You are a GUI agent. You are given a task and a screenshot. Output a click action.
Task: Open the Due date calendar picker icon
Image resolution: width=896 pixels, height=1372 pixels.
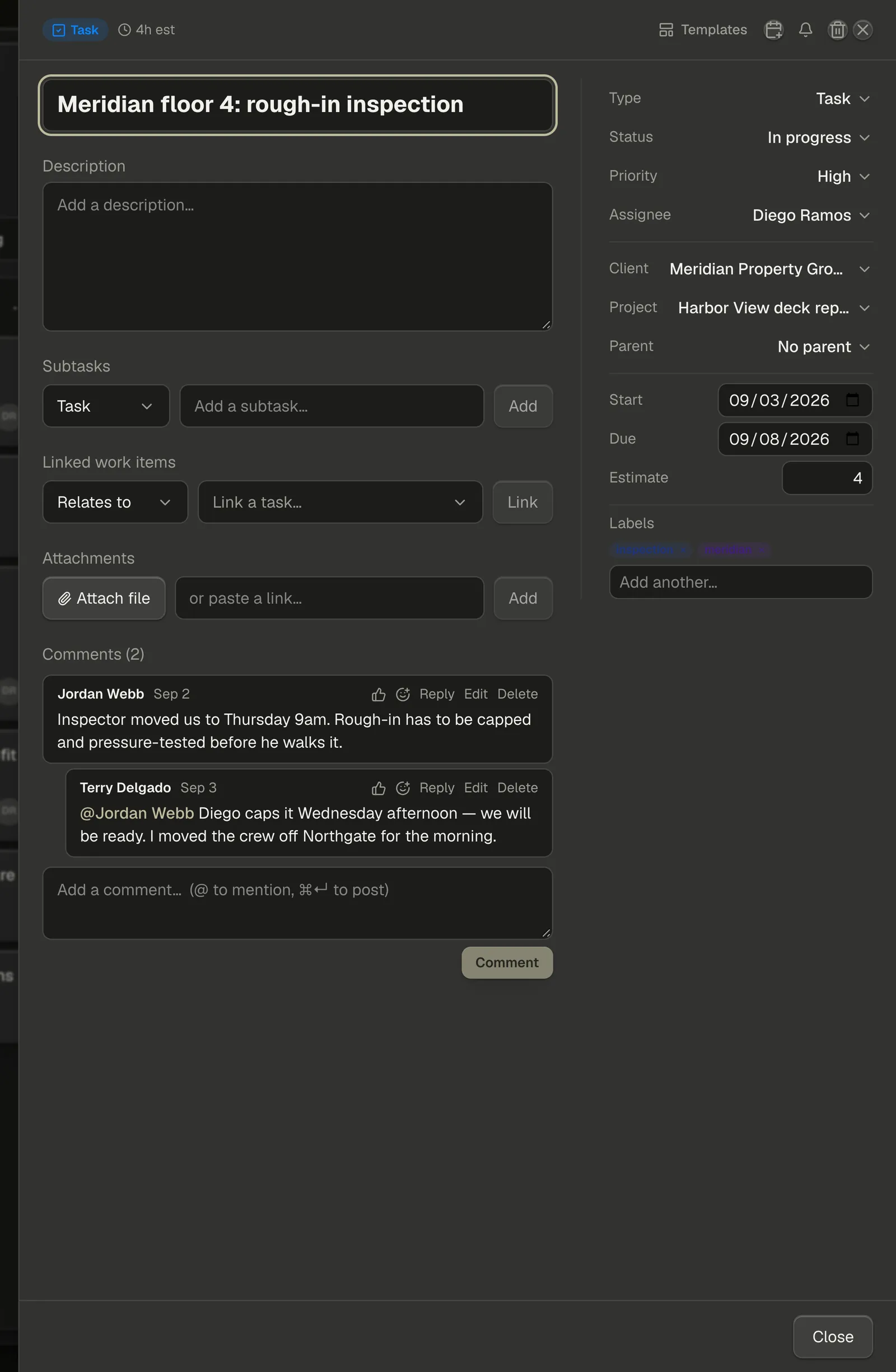tap(852, 439)
